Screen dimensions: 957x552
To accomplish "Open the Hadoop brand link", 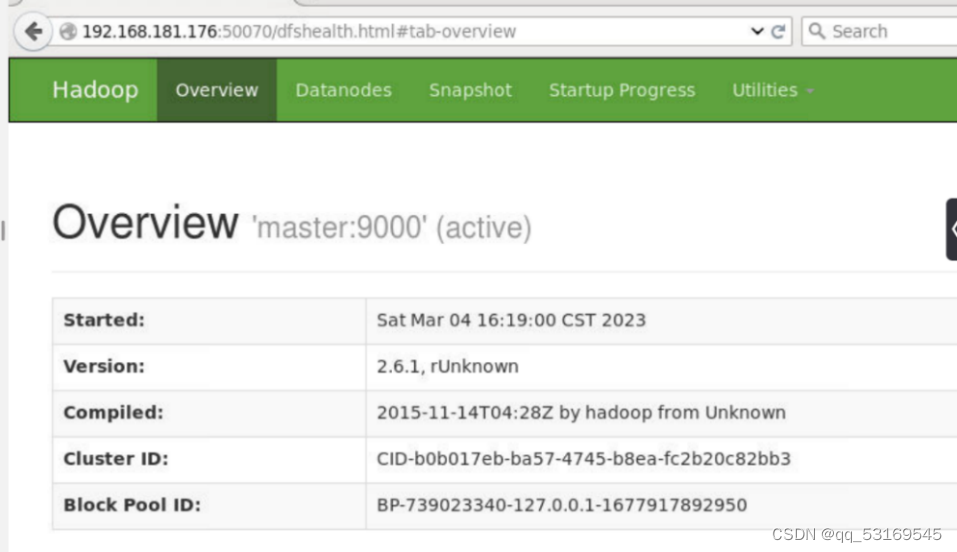I will [95, 90].
